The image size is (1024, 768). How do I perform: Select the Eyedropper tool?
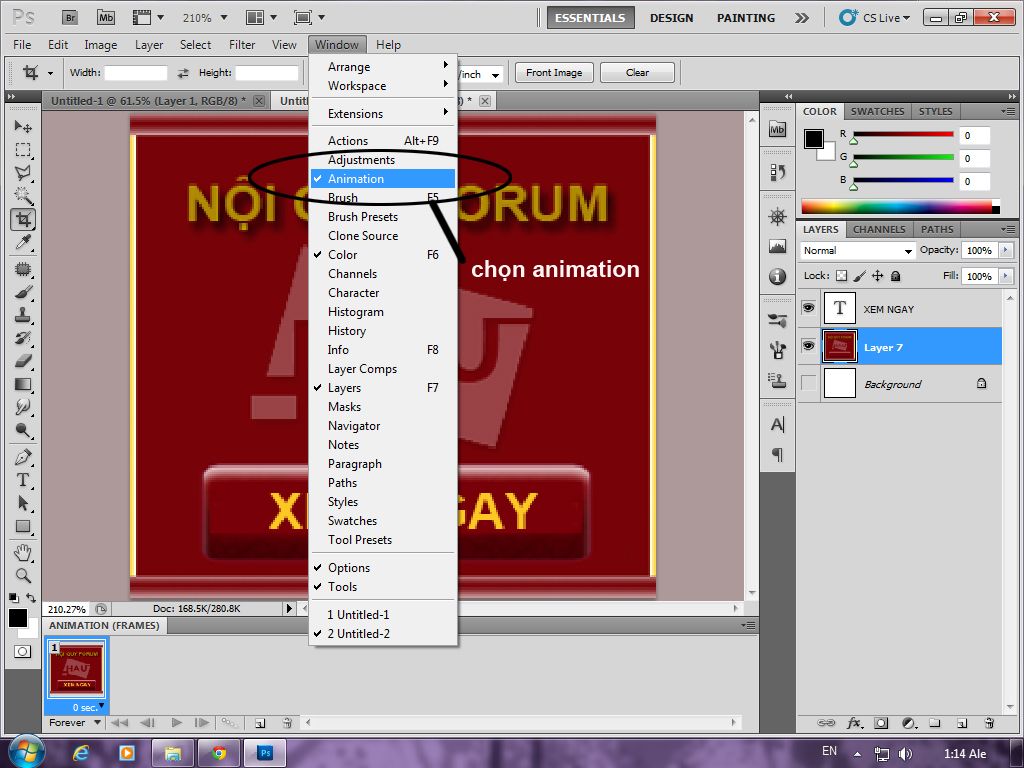[x=23, y=243]
